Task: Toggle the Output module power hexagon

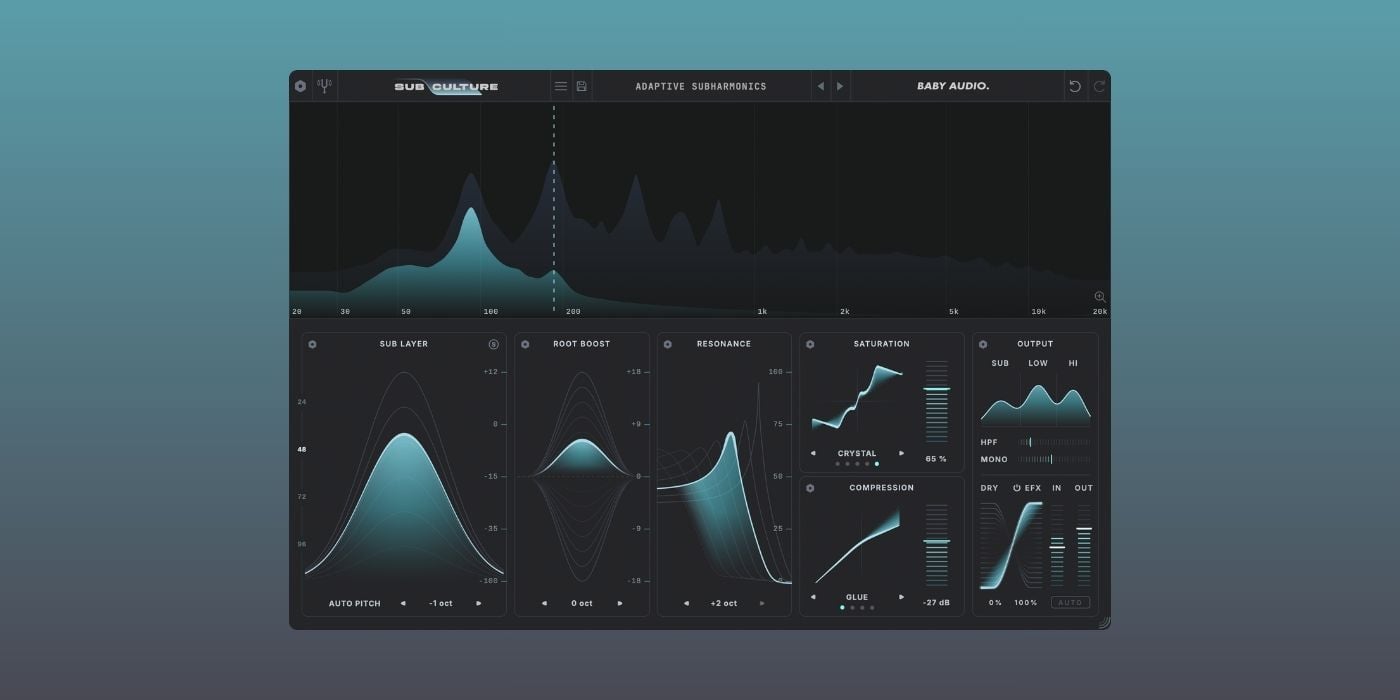Action: point(983,344)
